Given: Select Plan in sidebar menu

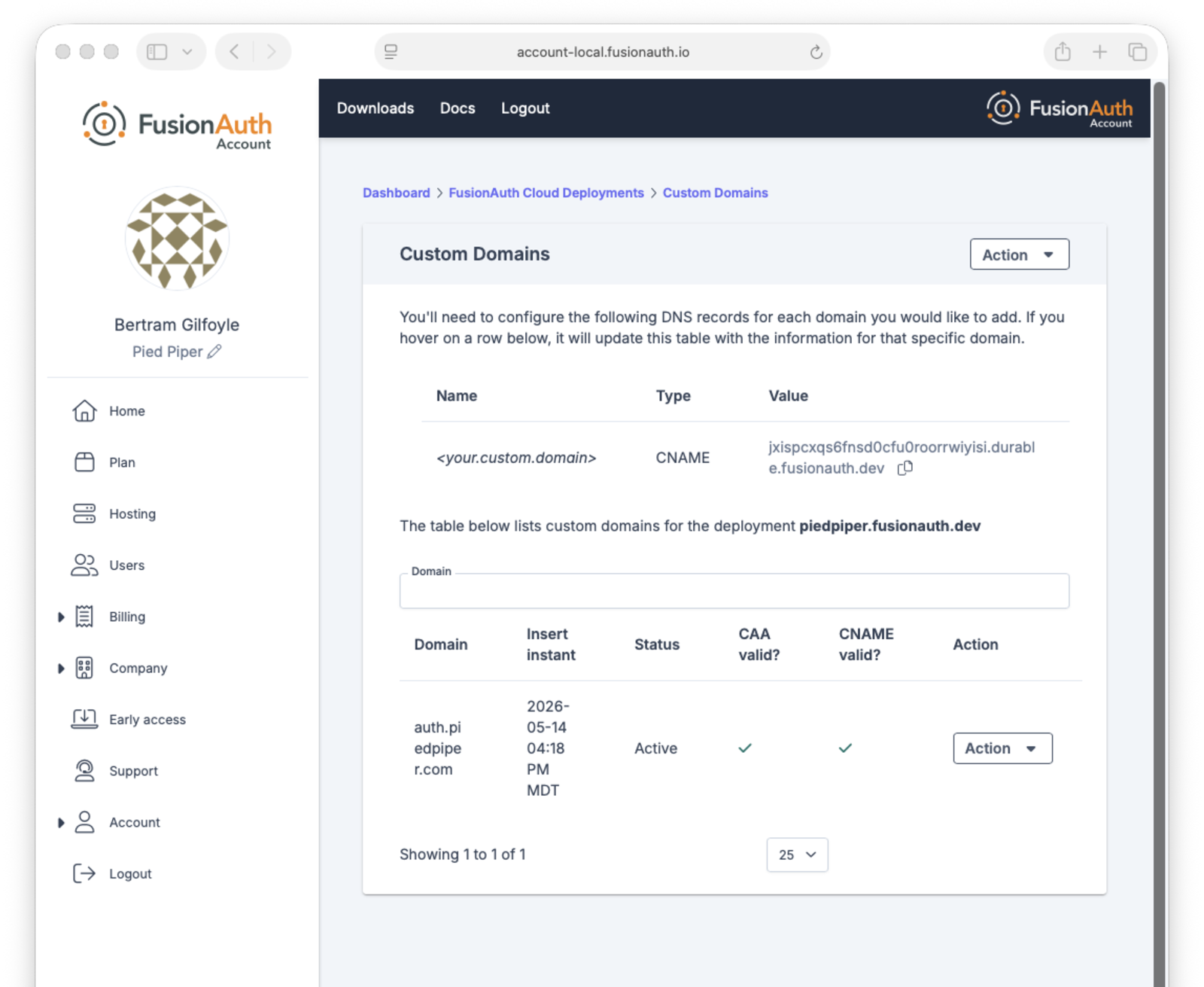Looking at the screenshot, I should click(122, 462).
